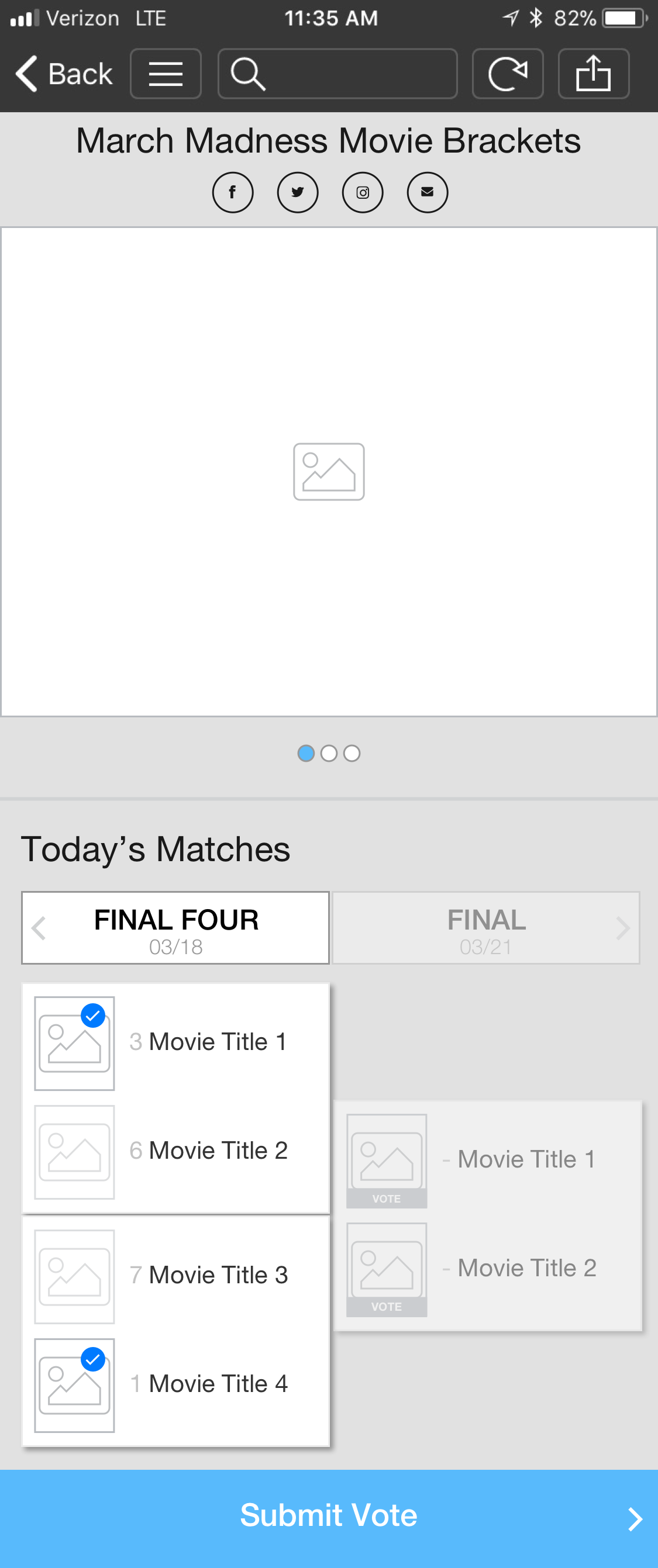This screenshot has height=1568, width=658.
Task: Click VOTE under Final Movie Title 1
Action: [x=387, y=1198]
